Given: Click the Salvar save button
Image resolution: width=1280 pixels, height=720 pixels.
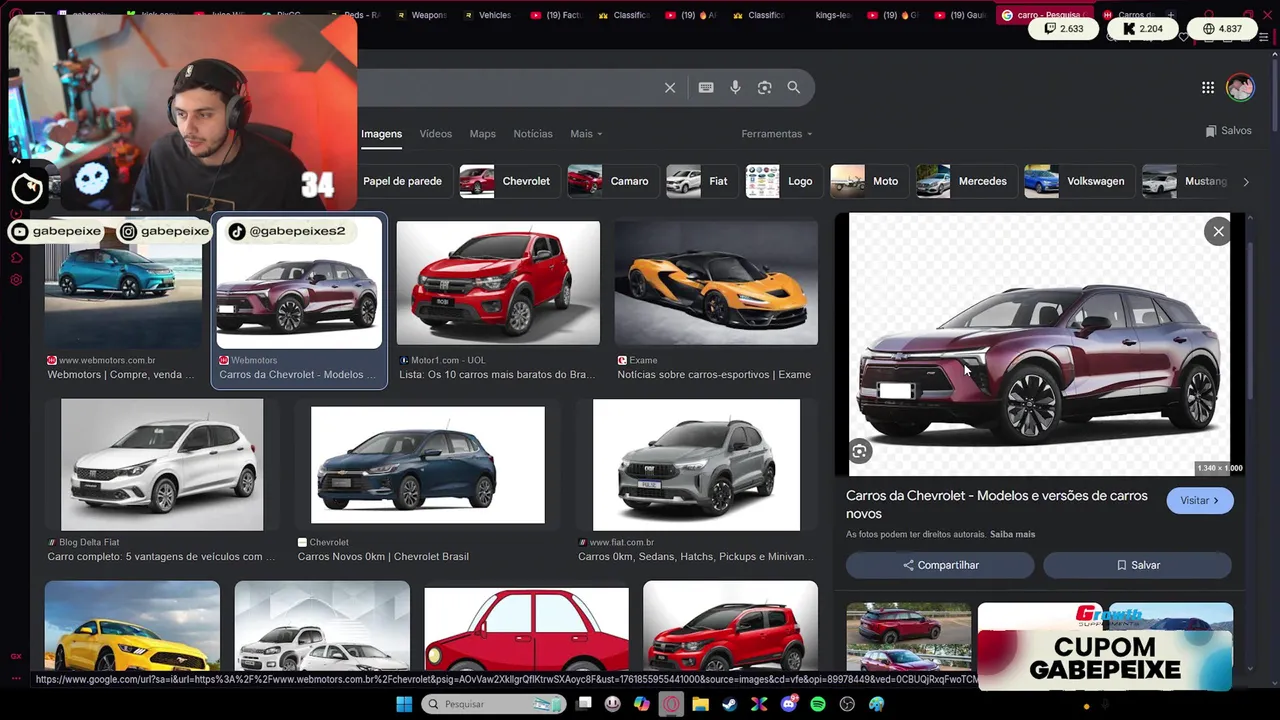Looking at the screenshot, I should coord(1137,565).
